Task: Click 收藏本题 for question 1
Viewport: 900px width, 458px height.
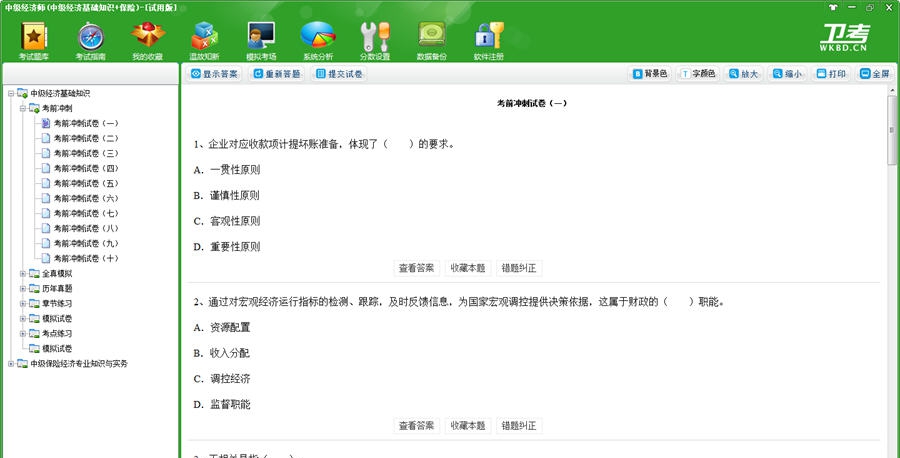Action: pyautogui.click(x=468, y=268)
